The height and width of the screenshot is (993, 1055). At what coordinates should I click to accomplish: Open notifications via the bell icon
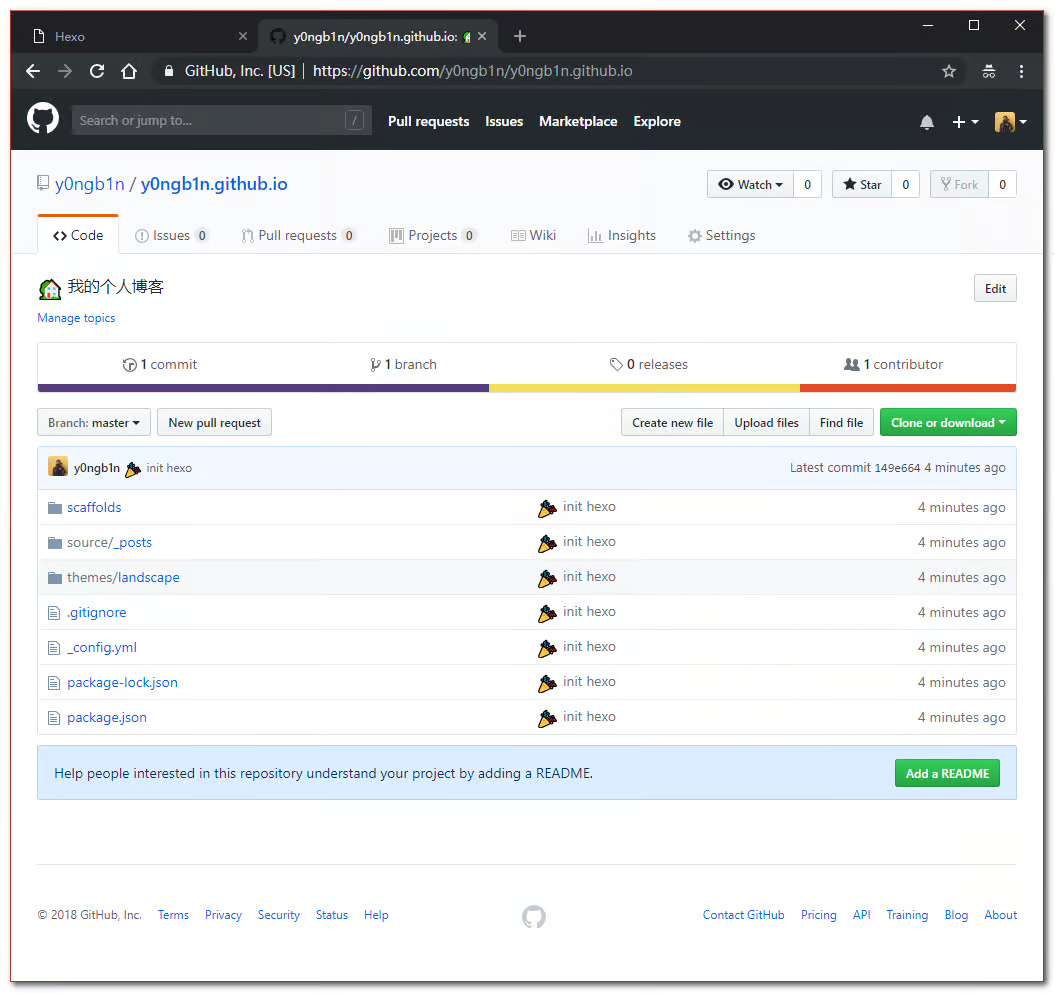pyautogui.click(x=926, y=121)
